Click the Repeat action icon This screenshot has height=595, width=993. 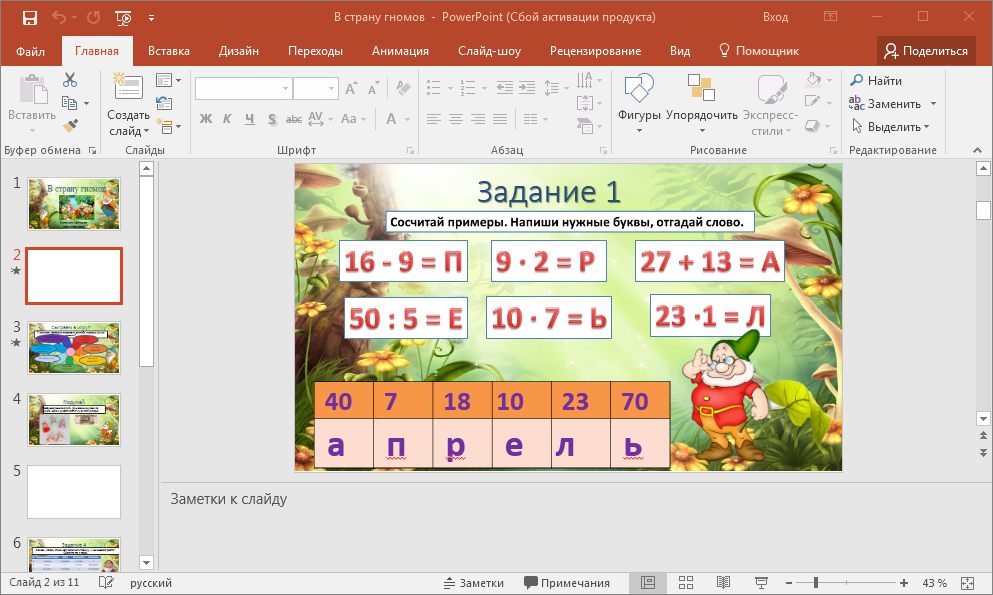(x=94, y=18)
